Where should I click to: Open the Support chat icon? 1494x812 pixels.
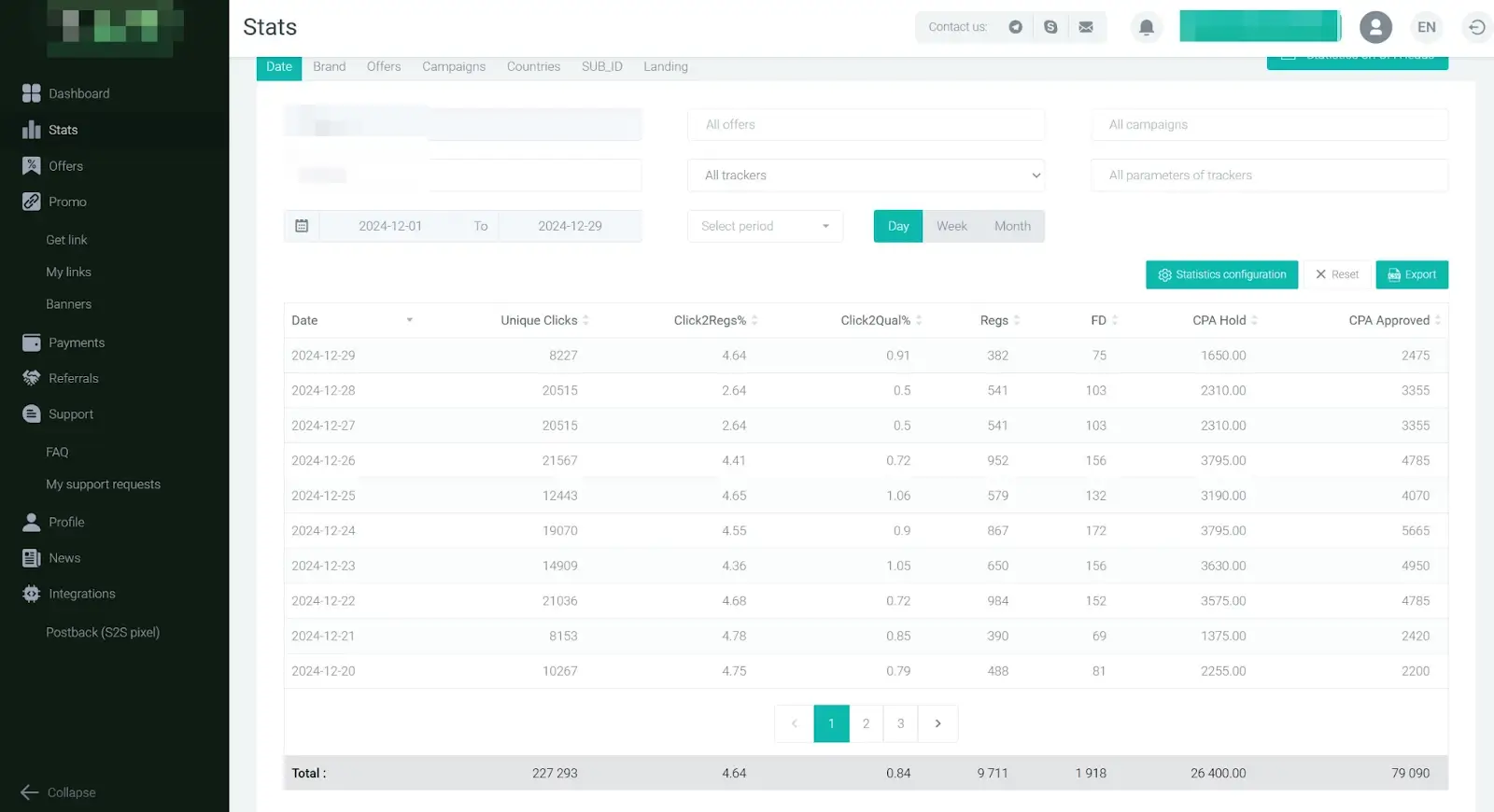point(32,414)
